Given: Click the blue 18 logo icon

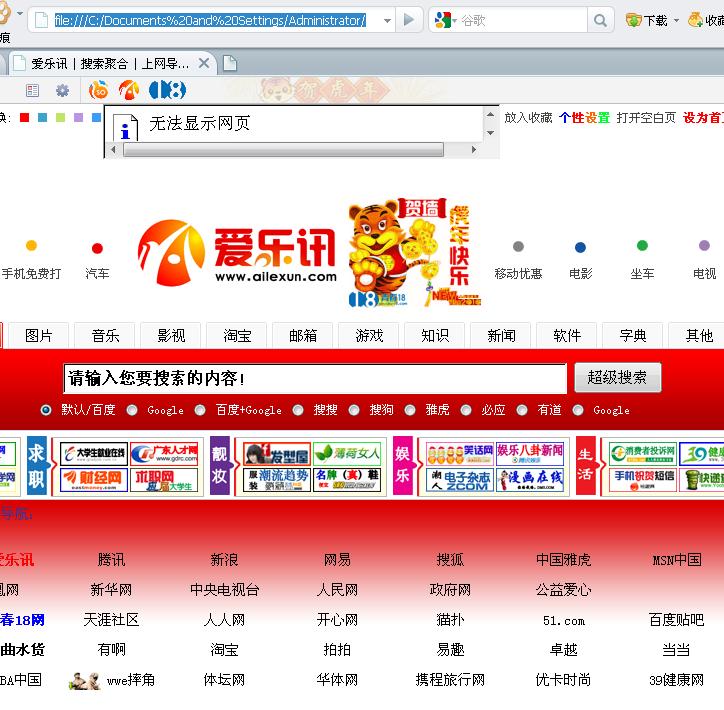Looking at the screenshot, I should (x=168, y=90).
